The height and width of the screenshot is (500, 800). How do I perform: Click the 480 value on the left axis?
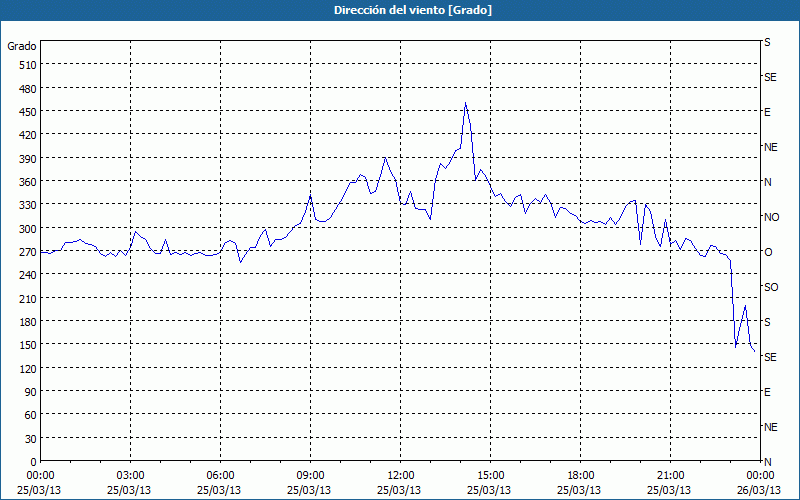(28, 89)
